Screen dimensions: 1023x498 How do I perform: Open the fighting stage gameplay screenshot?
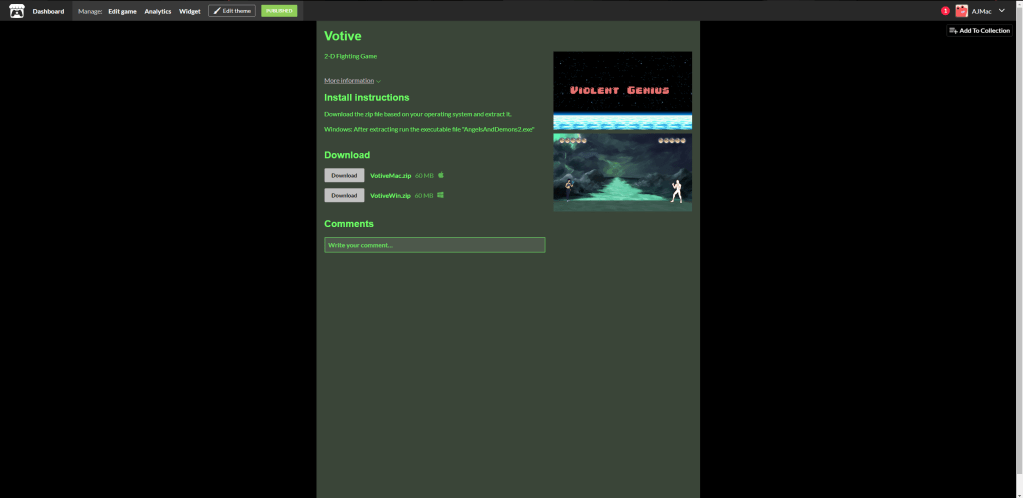(x=622, y=172)
